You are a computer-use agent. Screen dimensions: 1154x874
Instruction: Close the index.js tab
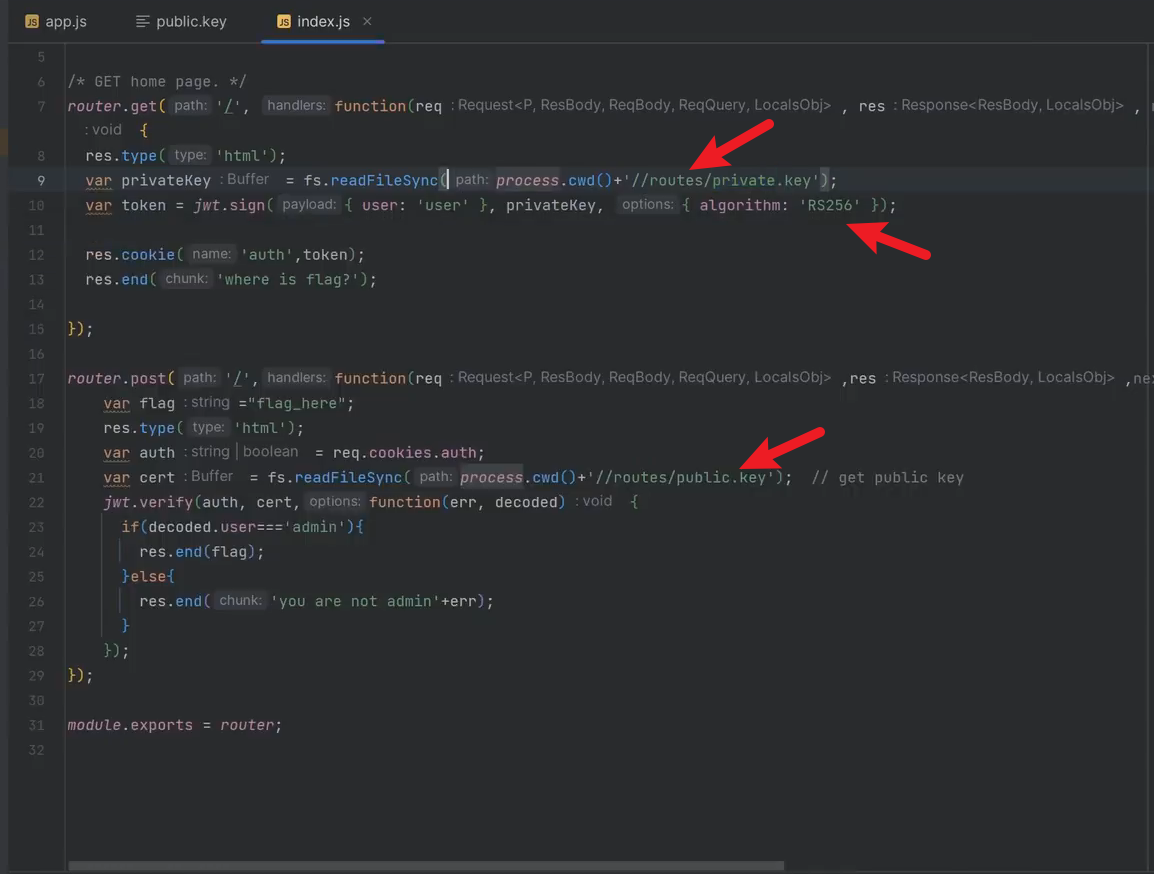click(367, 21)
